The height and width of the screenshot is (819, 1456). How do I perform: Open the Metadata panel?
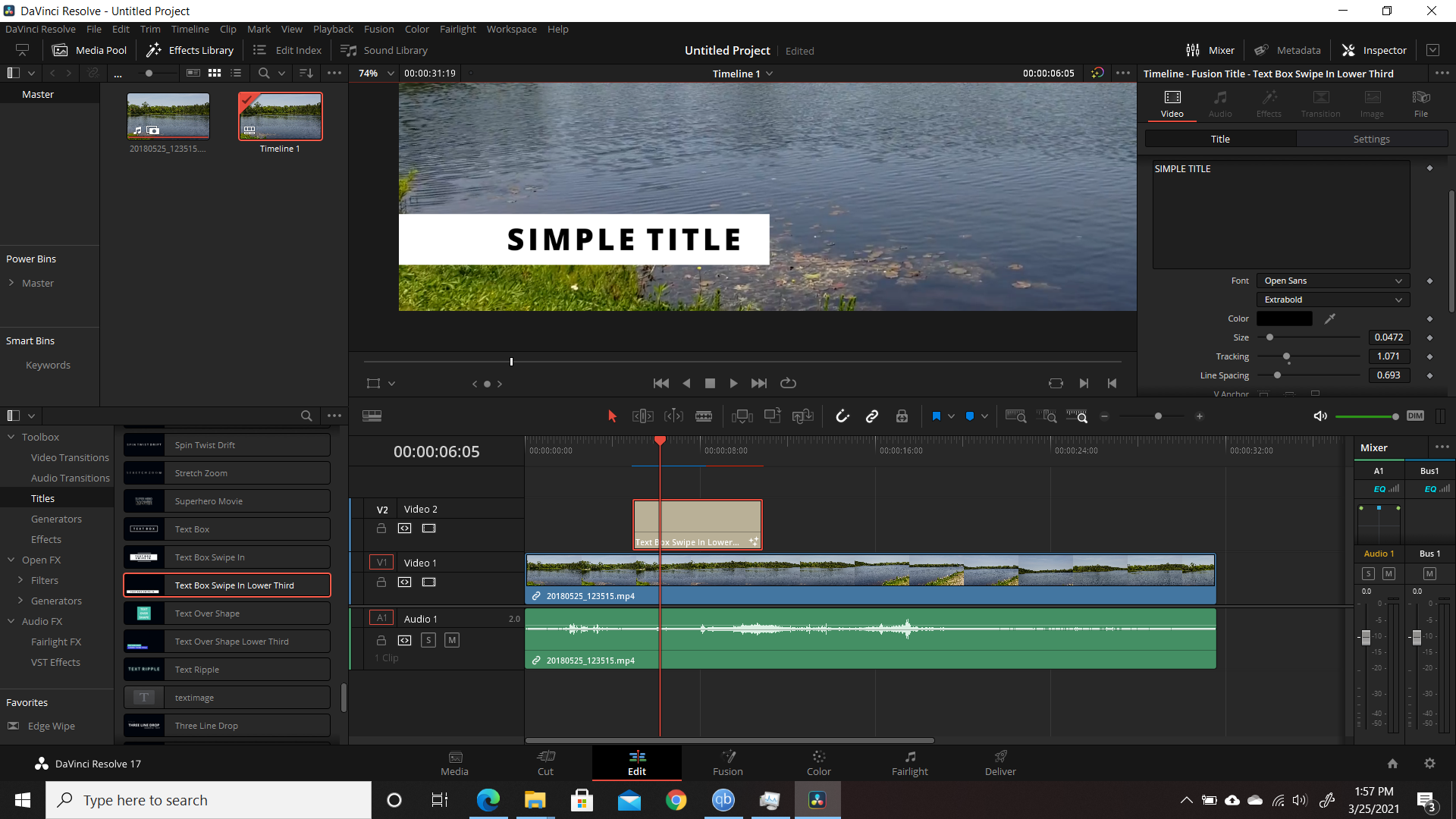[1288, 50]
